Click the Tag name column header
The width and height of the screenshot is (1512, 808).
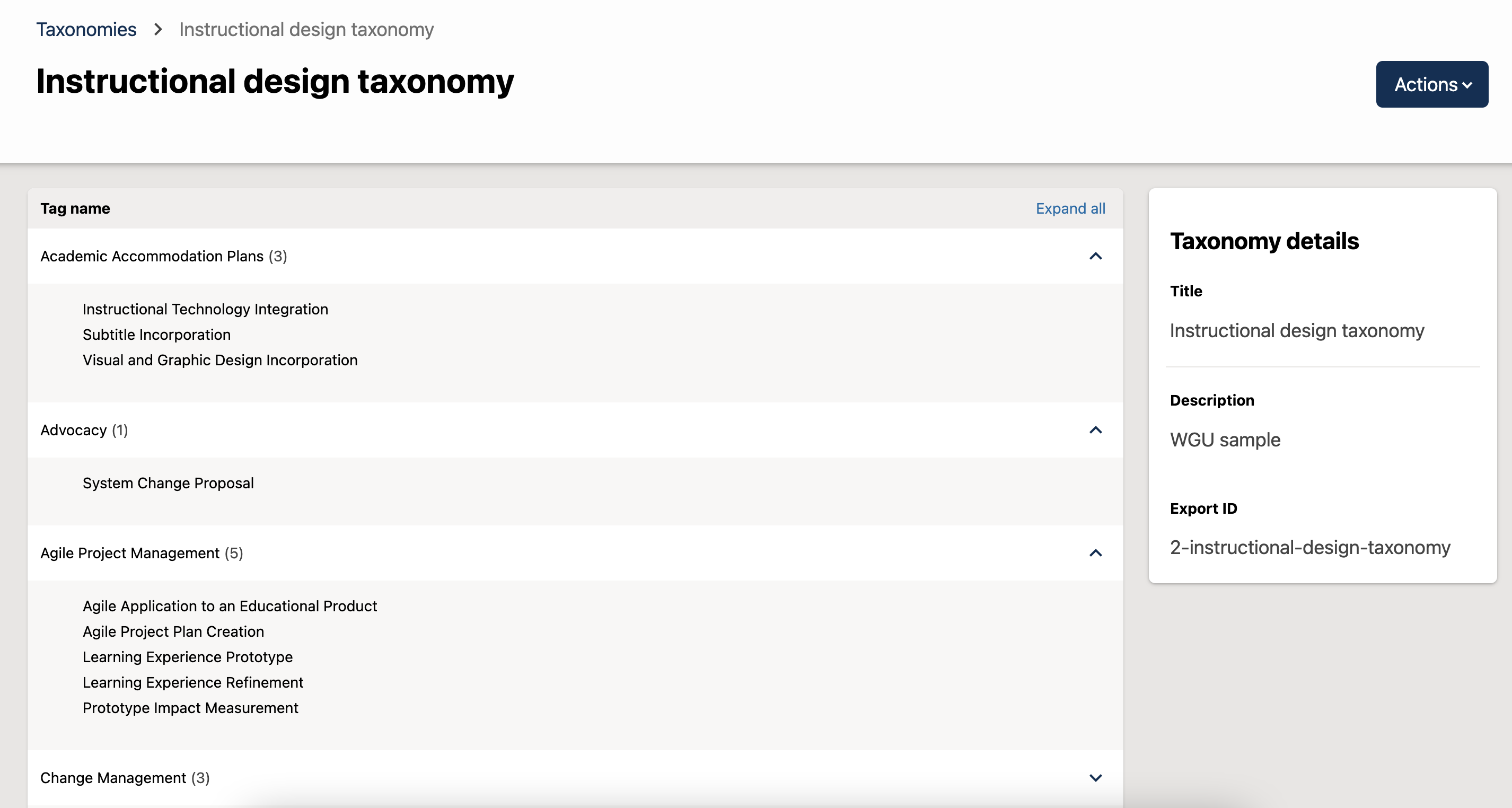[x=75, y=208]
